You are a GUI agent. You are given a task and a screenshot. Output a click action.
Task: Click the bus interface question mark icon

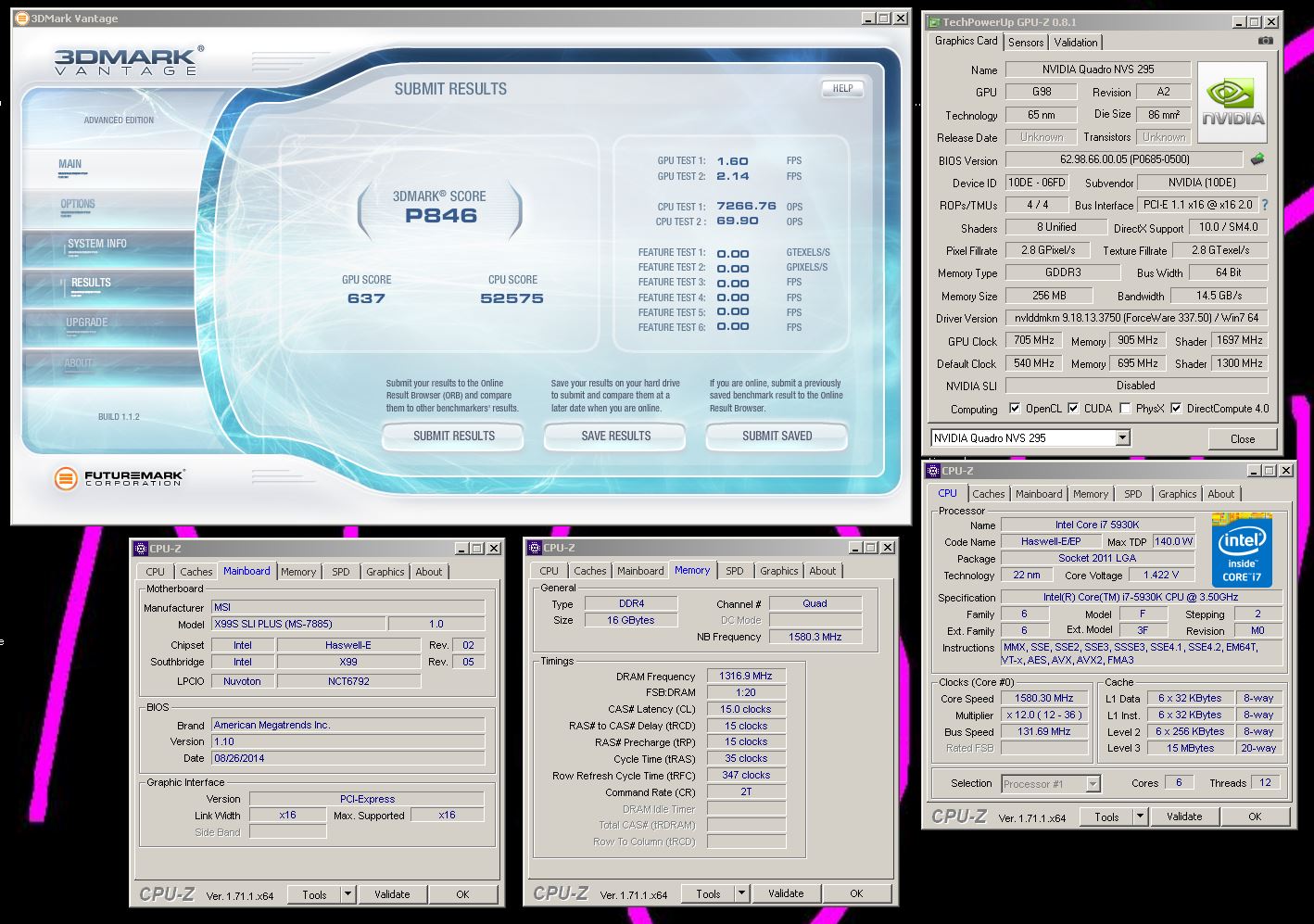pos(1264,205)
